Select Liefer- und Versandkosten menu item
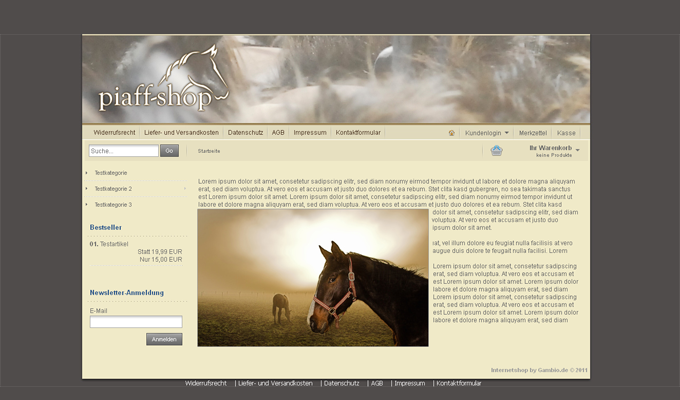The image size is (680, 400). point(181,132)
